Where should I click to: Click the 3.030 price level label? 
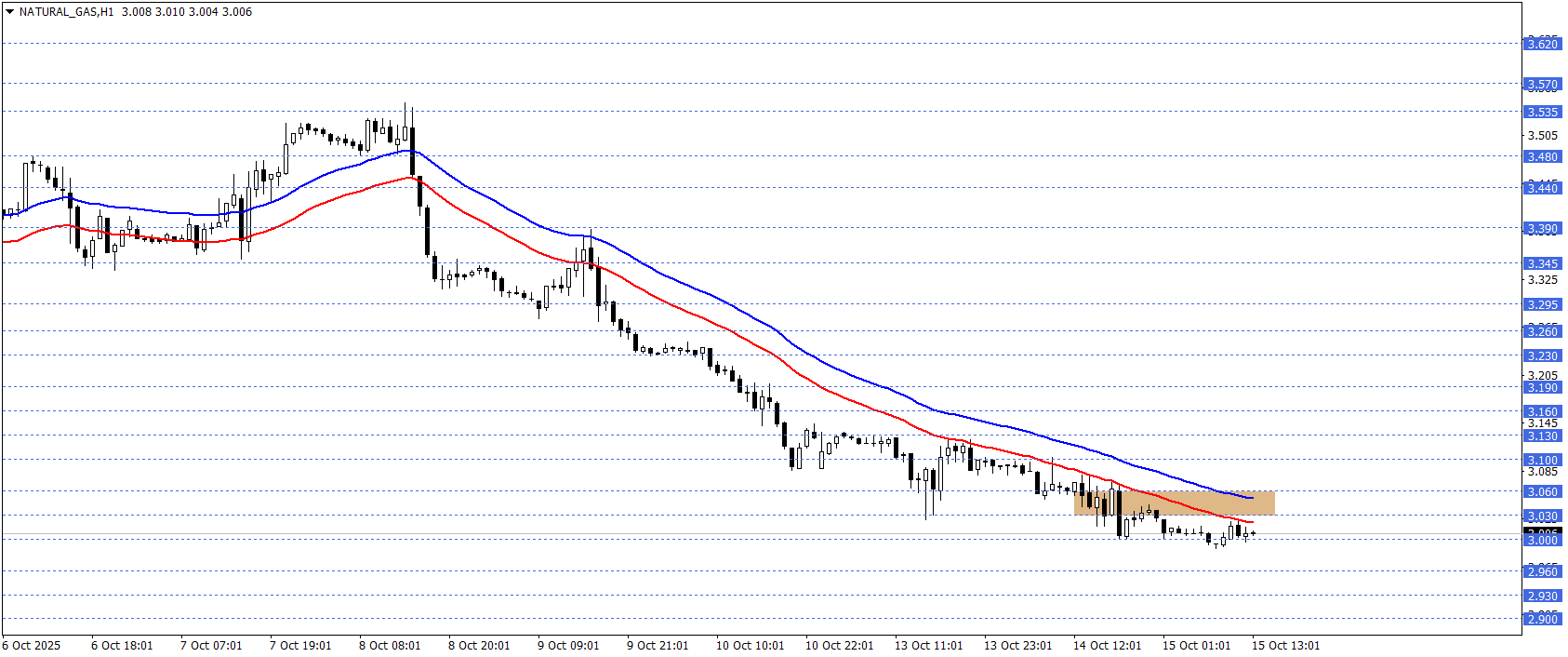(1543, 516)
